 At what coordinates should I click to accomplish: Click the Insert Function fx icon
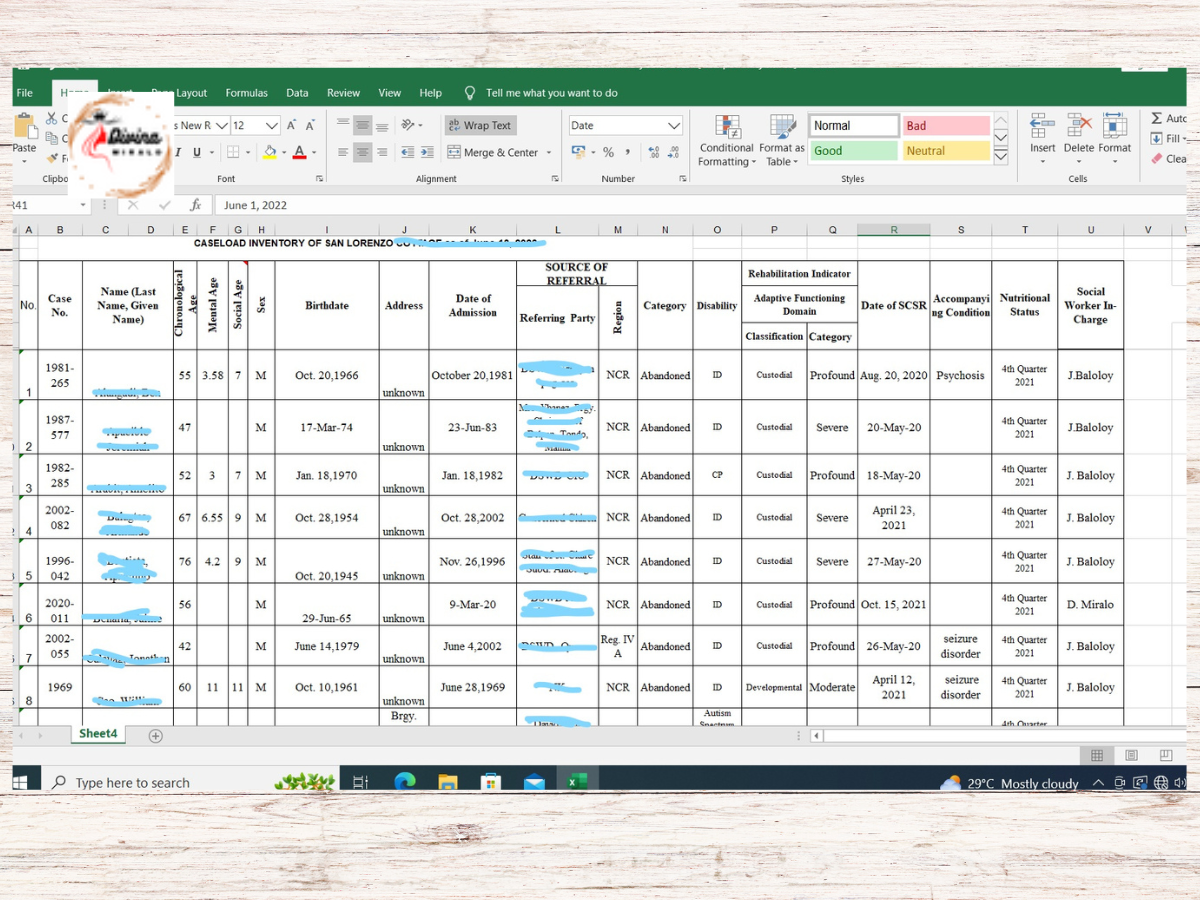pos(196,205)
